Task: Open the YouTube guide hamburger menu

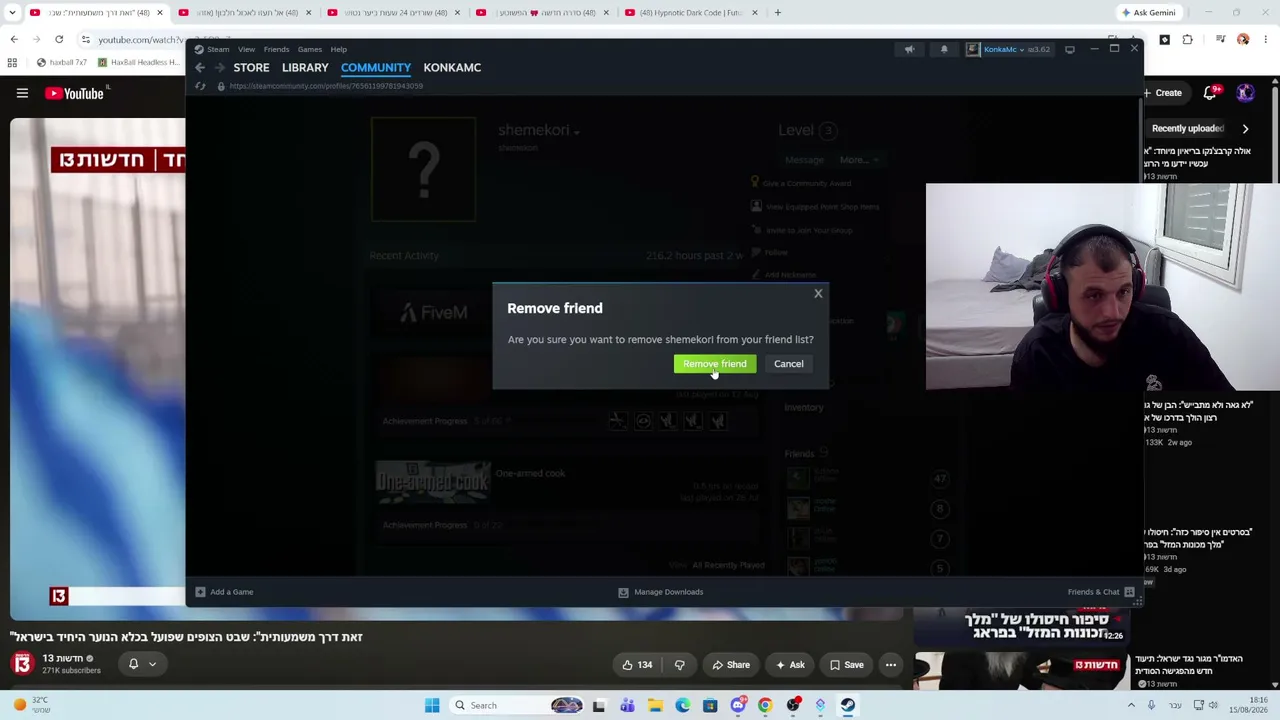Action: click(x=22, y=93)
